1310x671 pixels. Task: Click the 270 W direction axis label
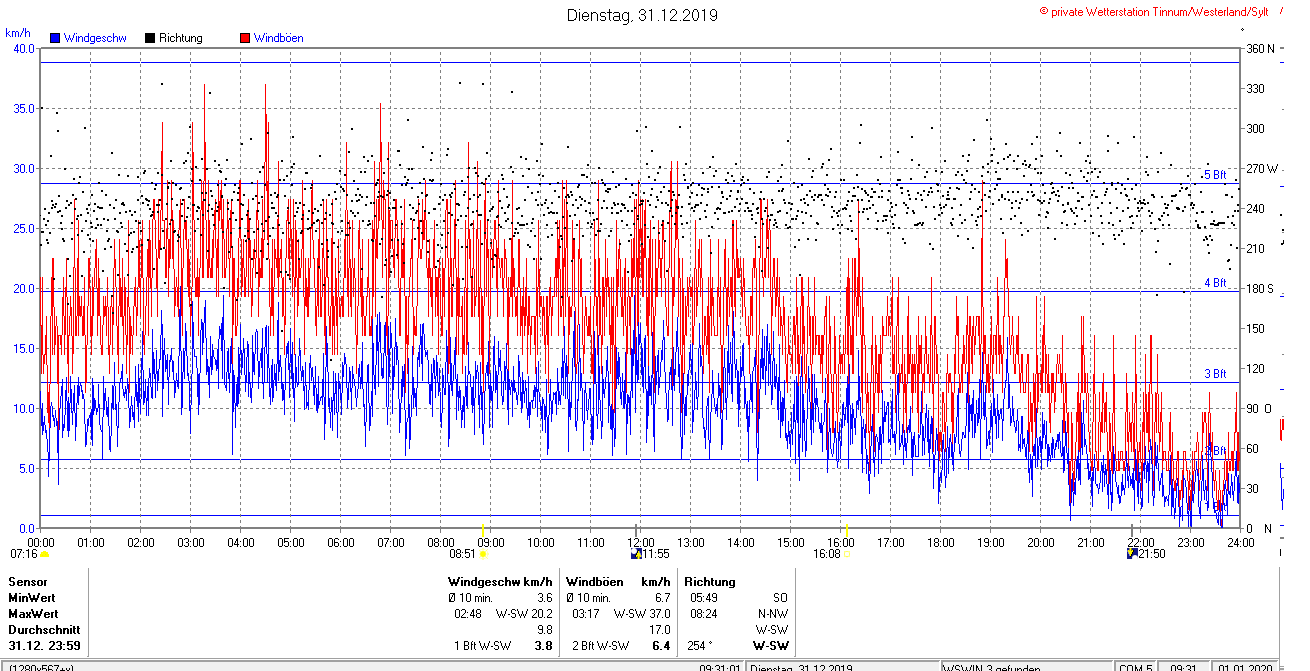(x=1261, y=168)
